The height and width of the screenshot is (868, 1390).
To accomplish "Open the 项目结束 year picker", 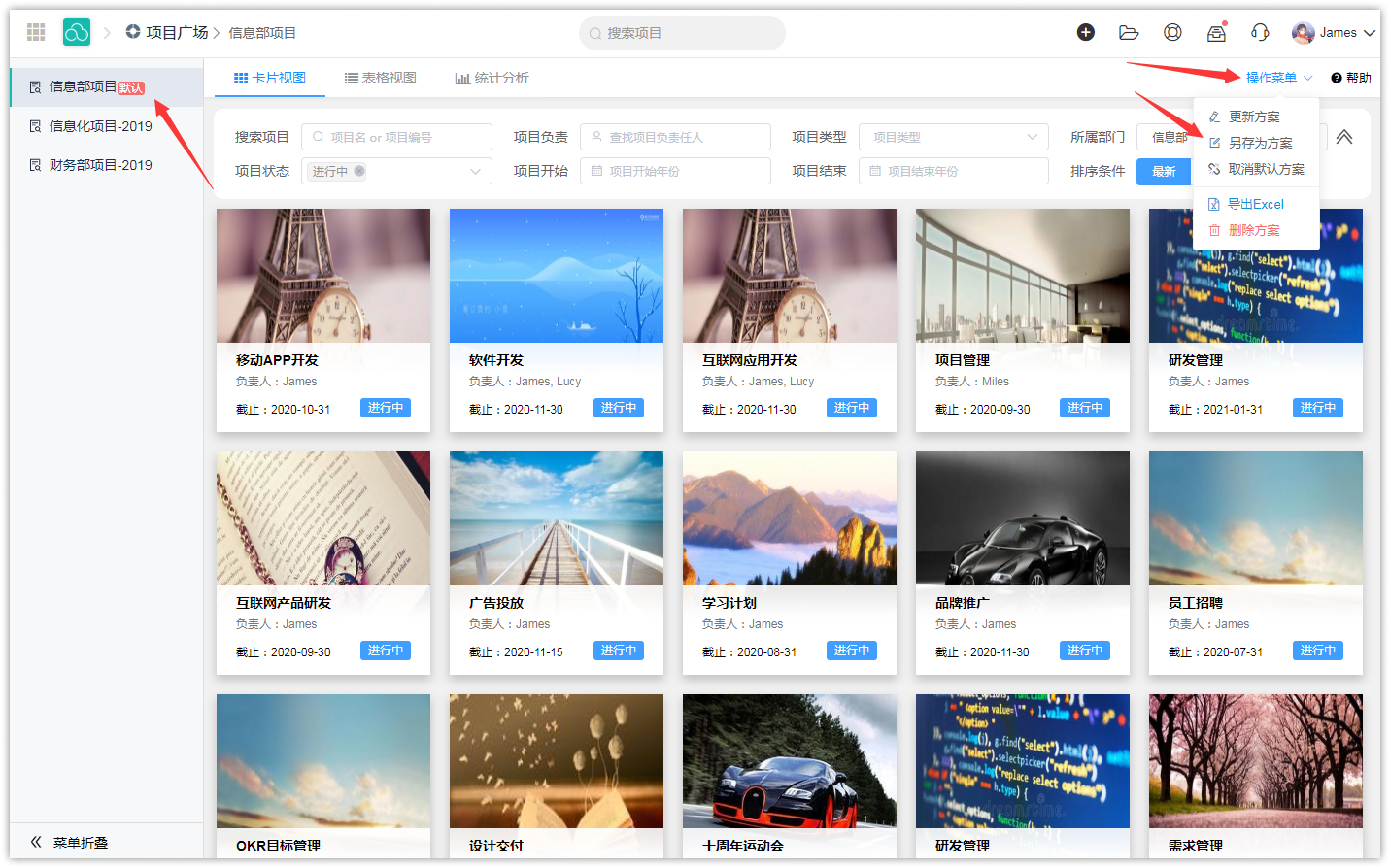I will [953, 171].
